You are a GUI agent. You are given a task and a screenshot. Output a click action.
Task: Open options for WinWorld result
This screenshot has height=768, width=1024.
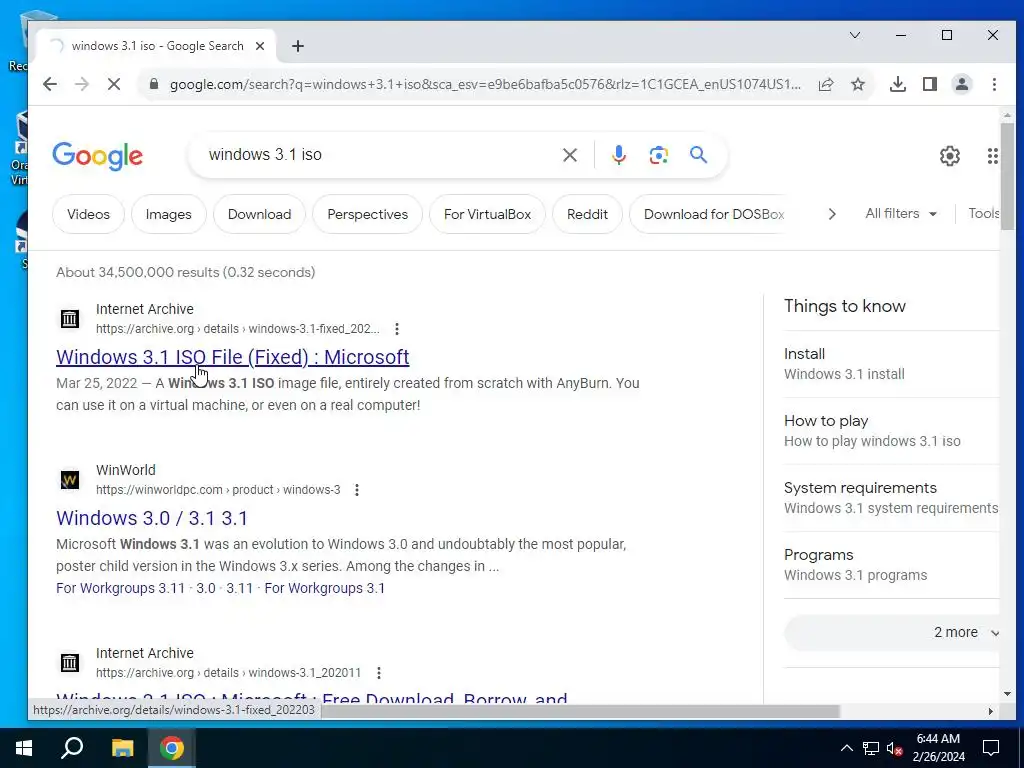coord(357,490)
